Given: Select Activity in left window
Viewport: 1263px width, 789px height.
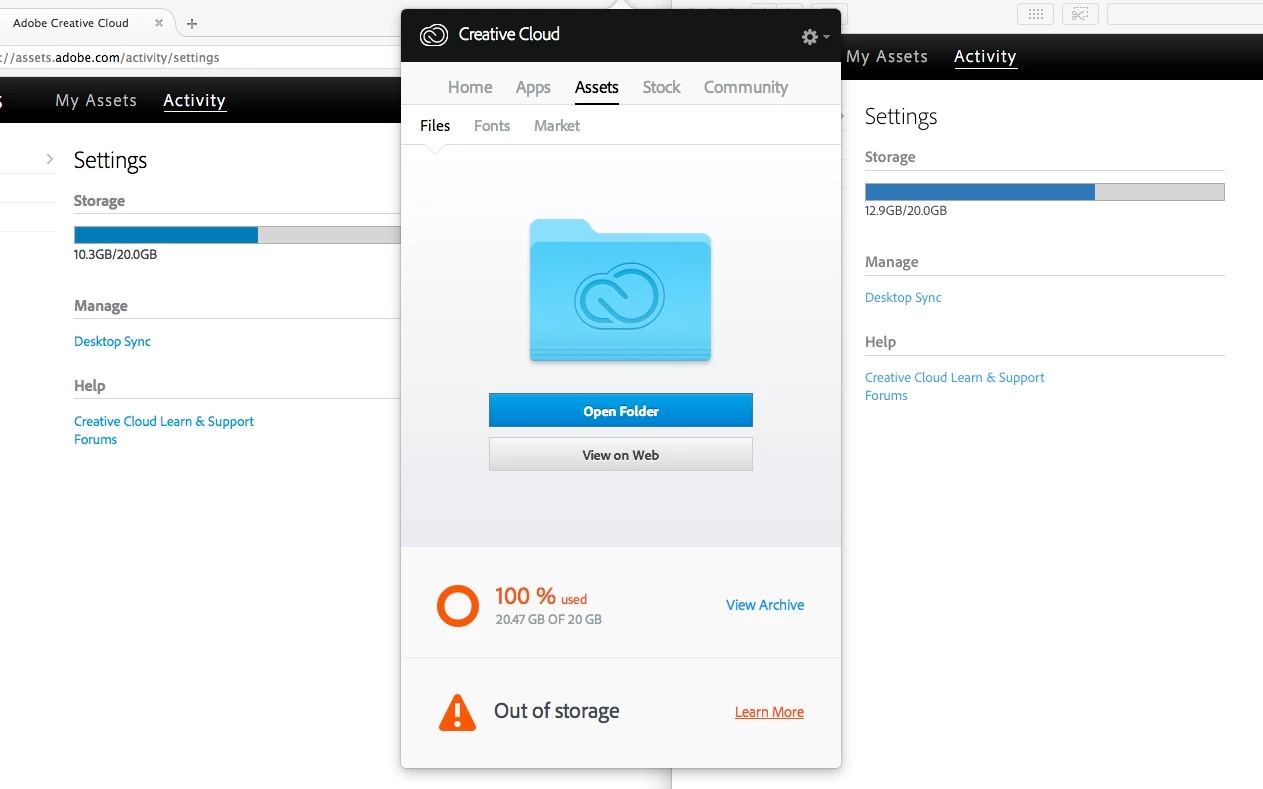Looking at the screenshot, I should coord(195,100).
